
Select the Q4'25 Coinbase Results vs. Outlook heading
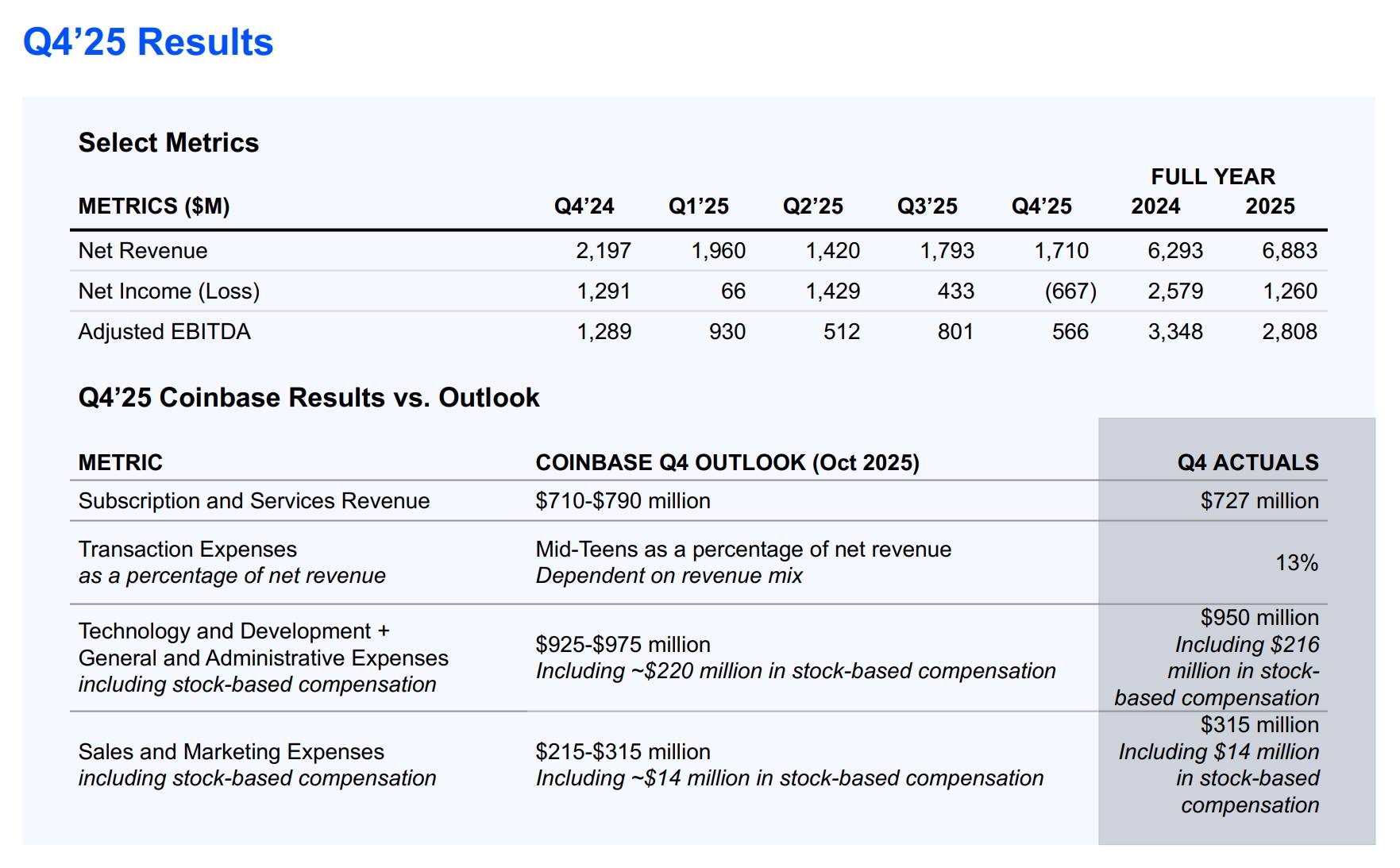(309, 397)
